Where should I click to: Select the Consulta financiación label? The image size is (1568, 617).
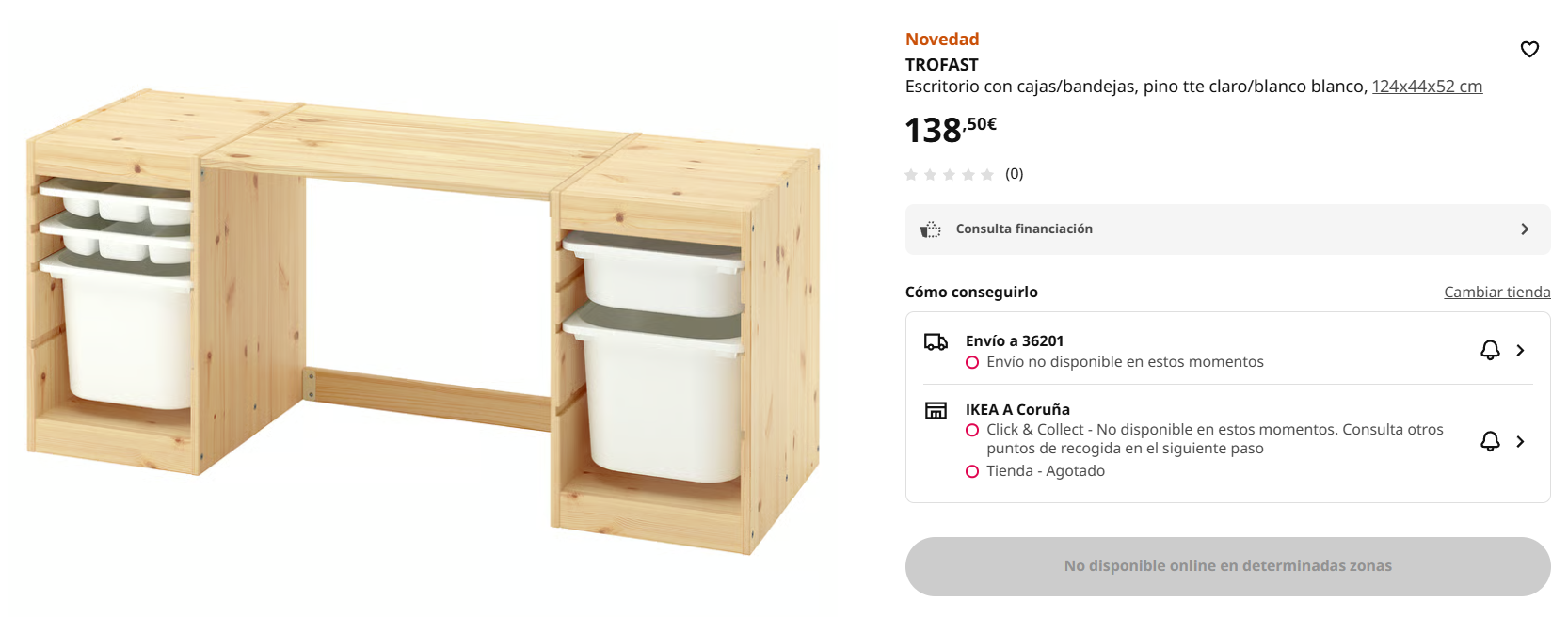tap(1024, 229)
